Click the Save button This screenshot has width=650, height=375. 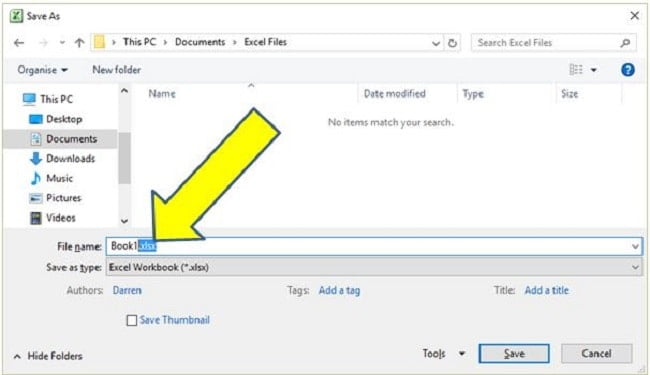click(514, 354)
